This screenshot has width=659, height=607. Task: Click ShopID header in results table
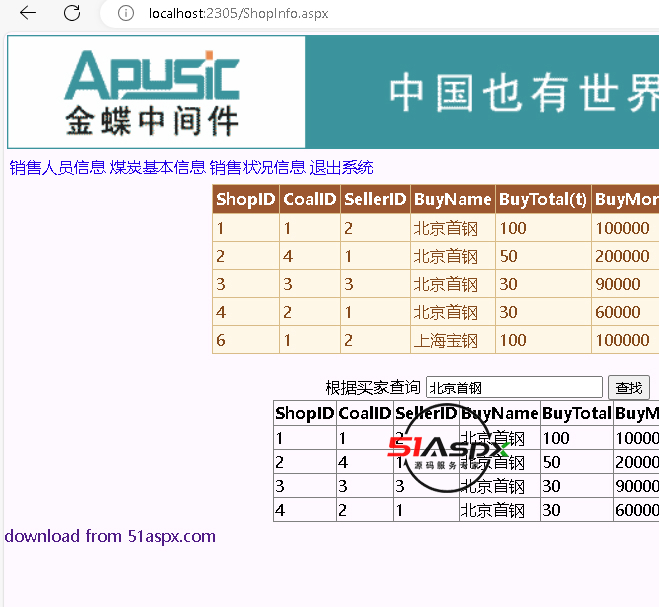[x=304, y=413]
